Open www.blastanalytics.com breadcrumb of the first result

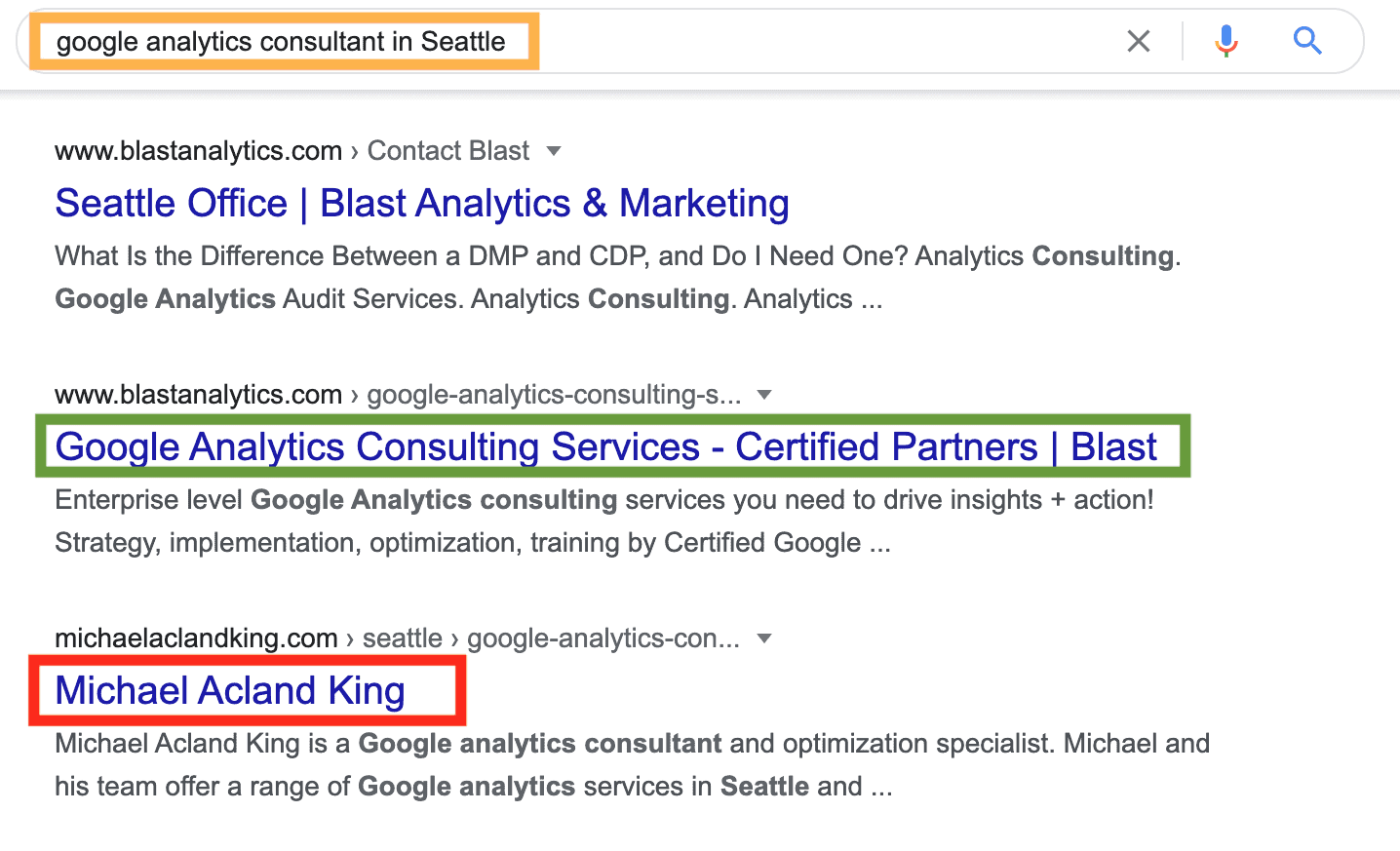(x=198, y=150)
